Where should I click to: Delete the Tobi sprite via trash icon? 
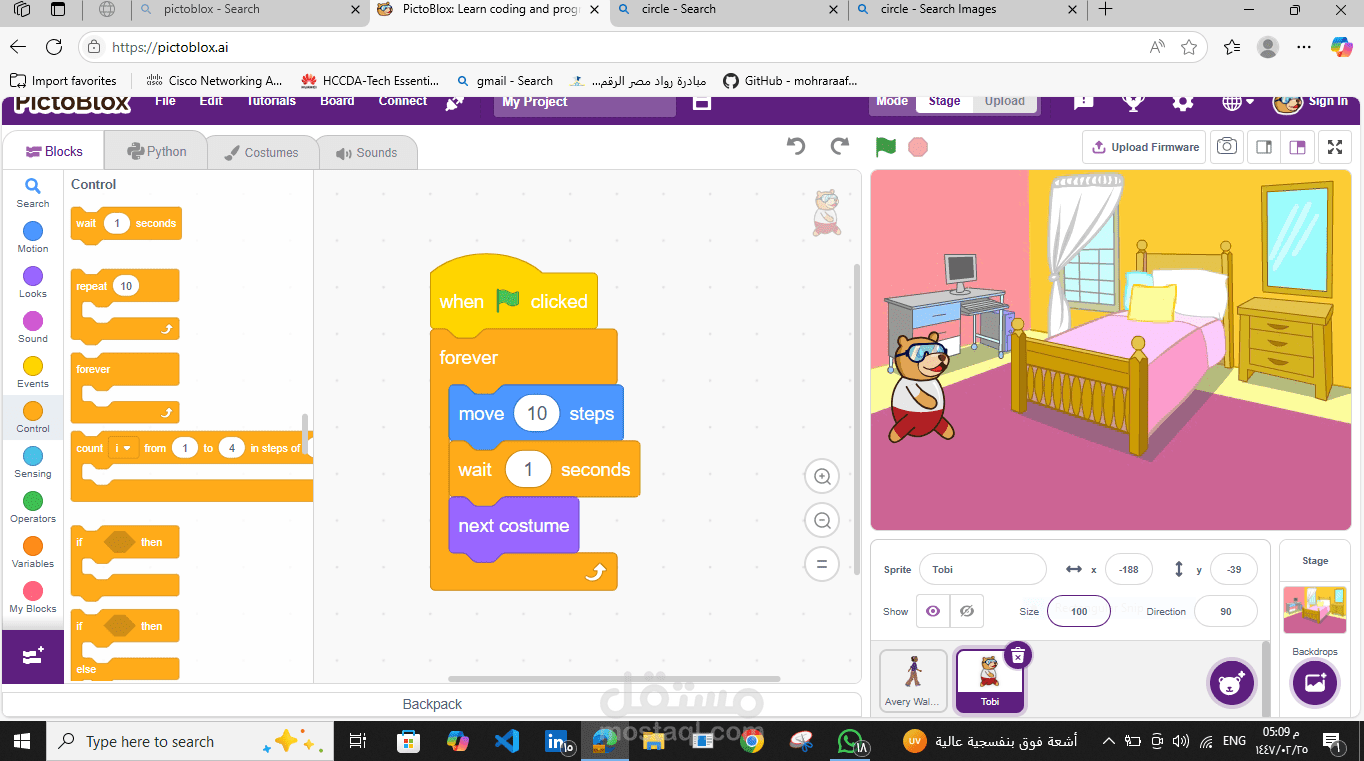click(x=1017, y=655)
